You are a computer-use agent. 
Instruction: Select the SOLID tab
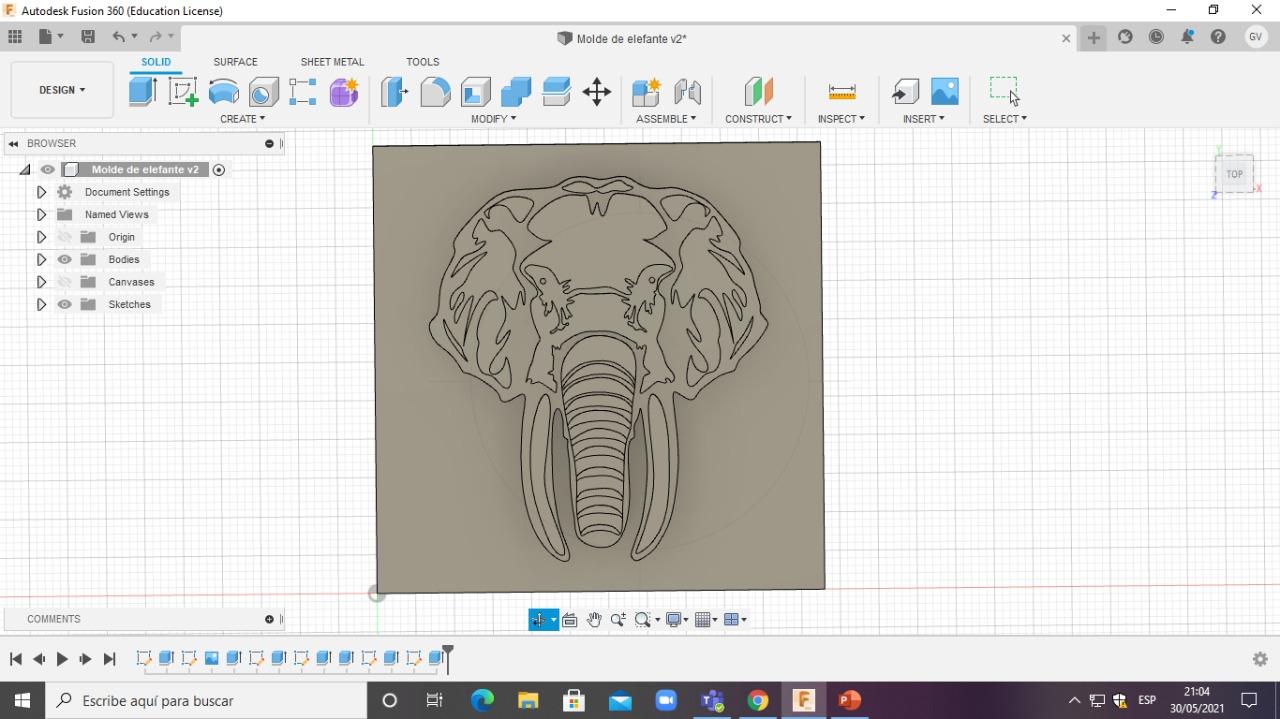coord(156,62)
